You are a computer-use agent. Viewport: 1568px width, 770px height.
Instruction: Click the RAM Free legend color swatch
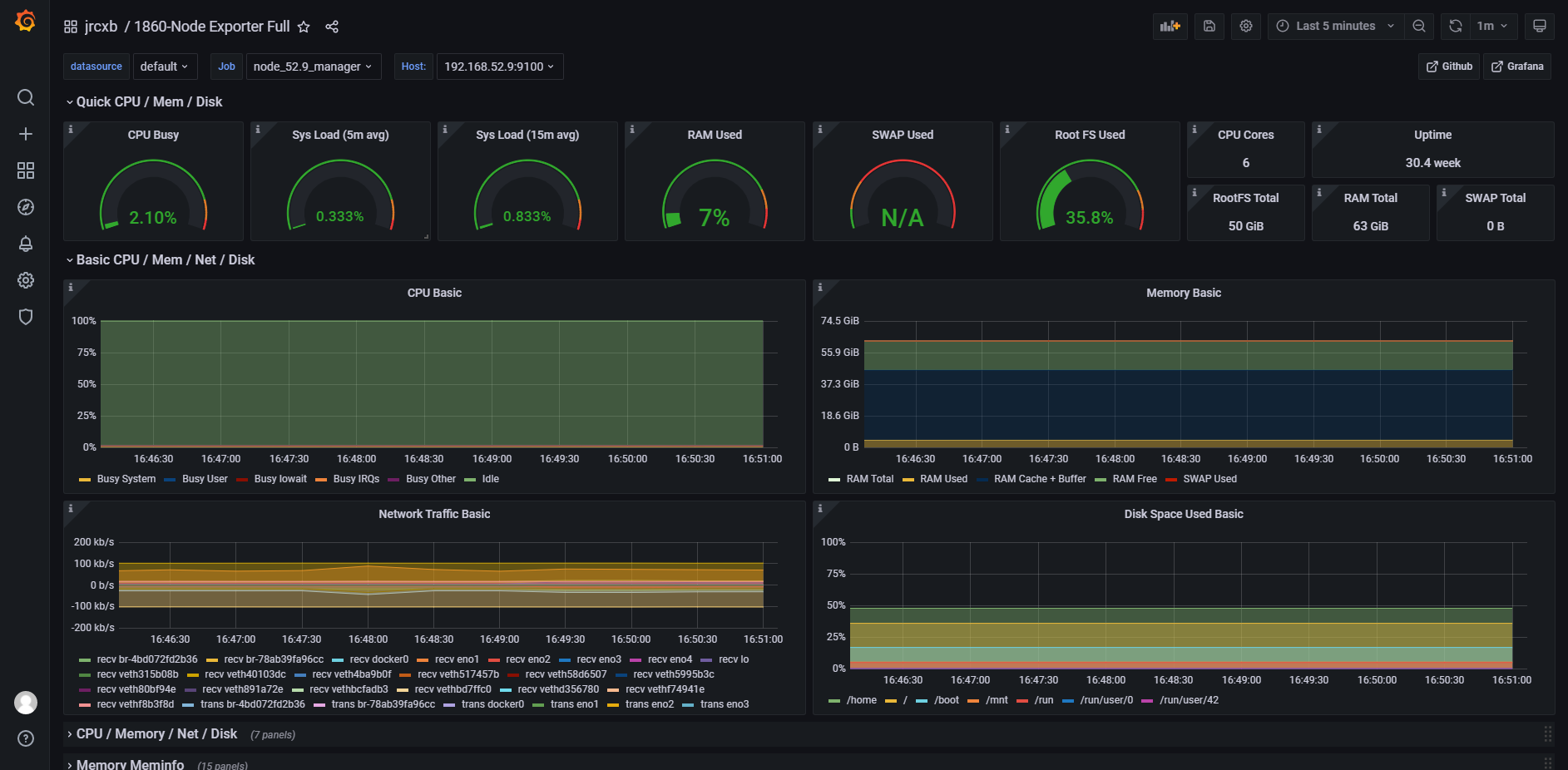tap(1101, 480)
